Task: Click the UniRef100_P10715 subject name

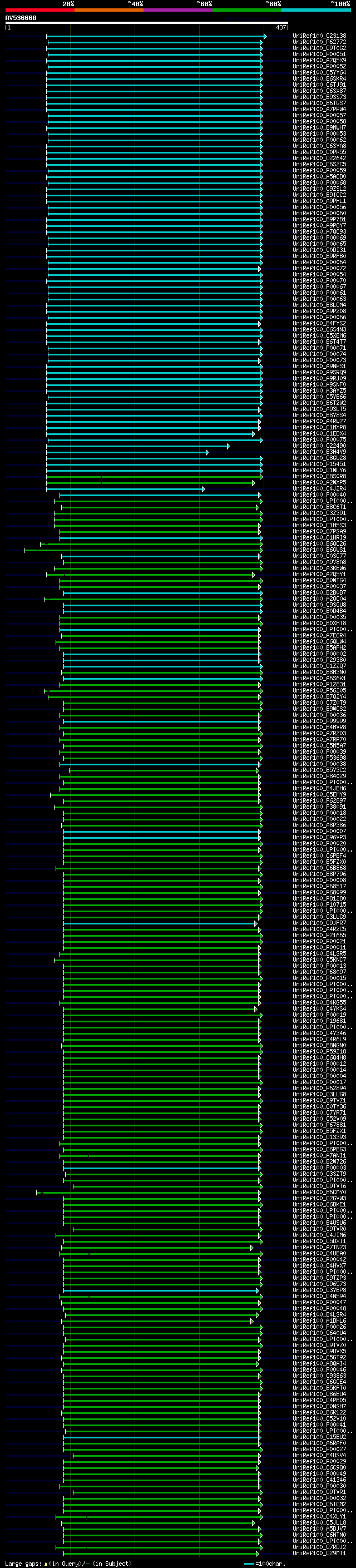Action: (x=319, y=904)
